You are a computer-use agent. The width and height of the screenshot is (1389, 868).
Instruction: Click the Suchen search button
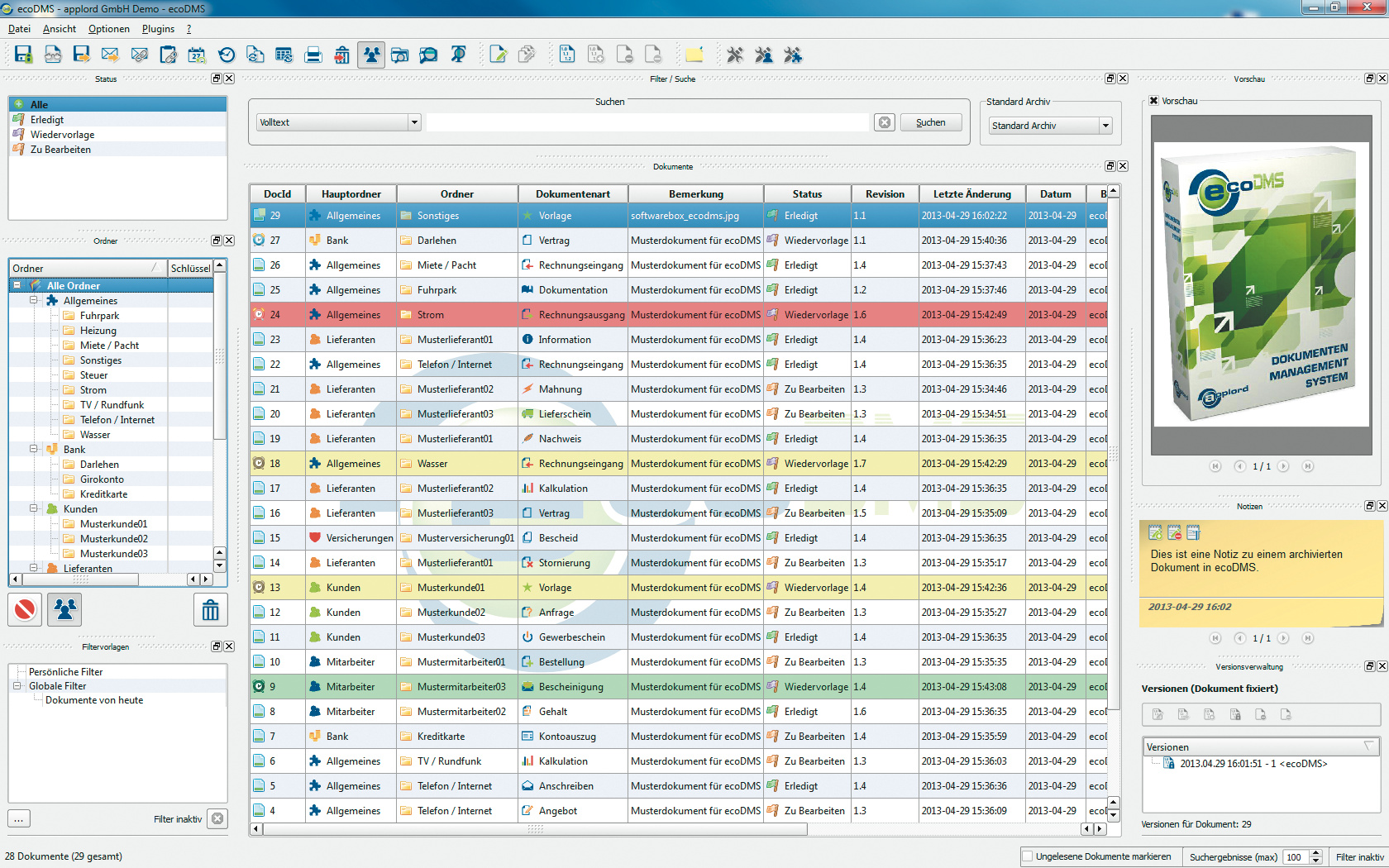931,122
